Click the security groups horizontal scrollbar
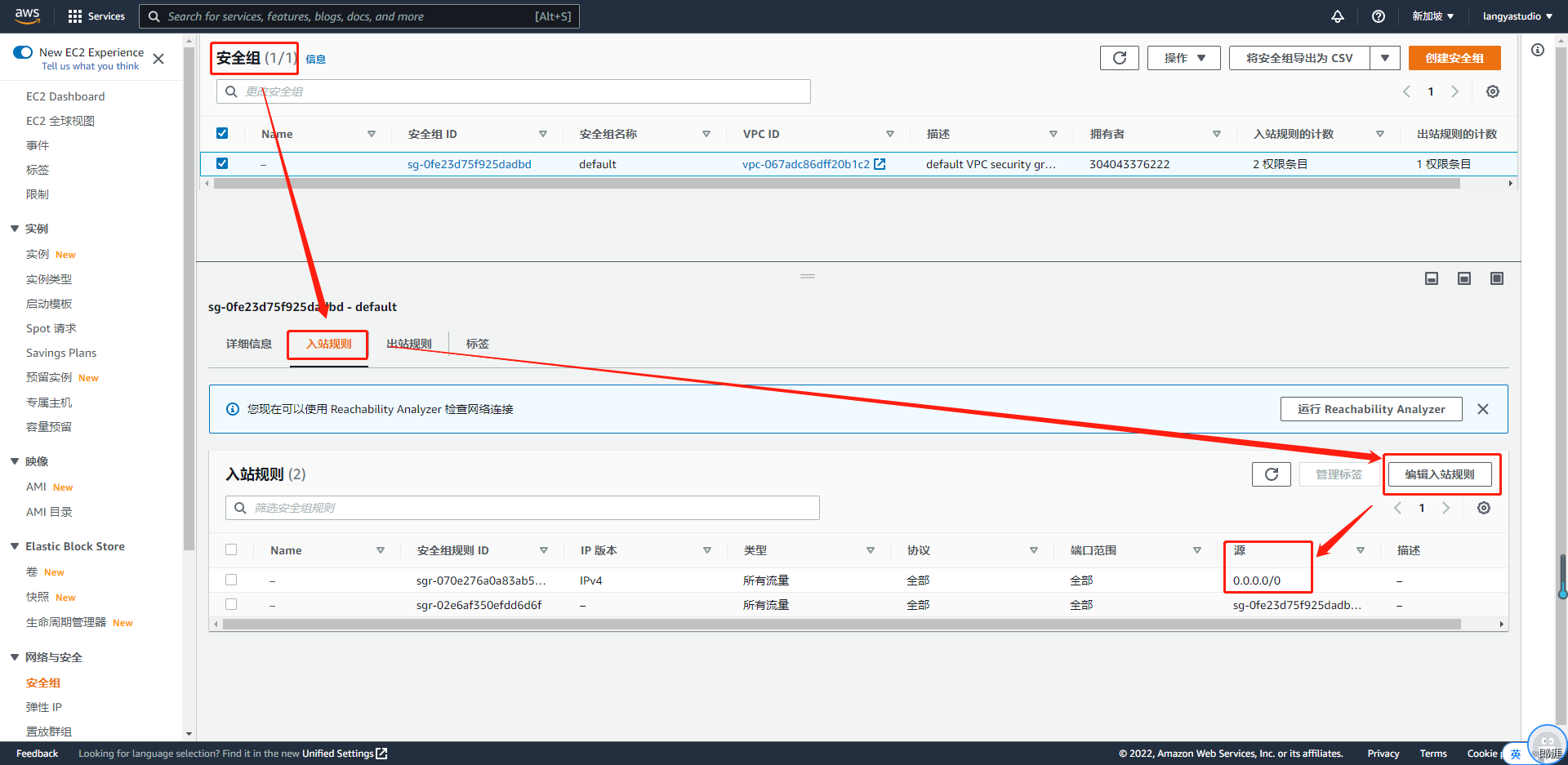This screenshot has height=765, width=1568. point(837,184)
